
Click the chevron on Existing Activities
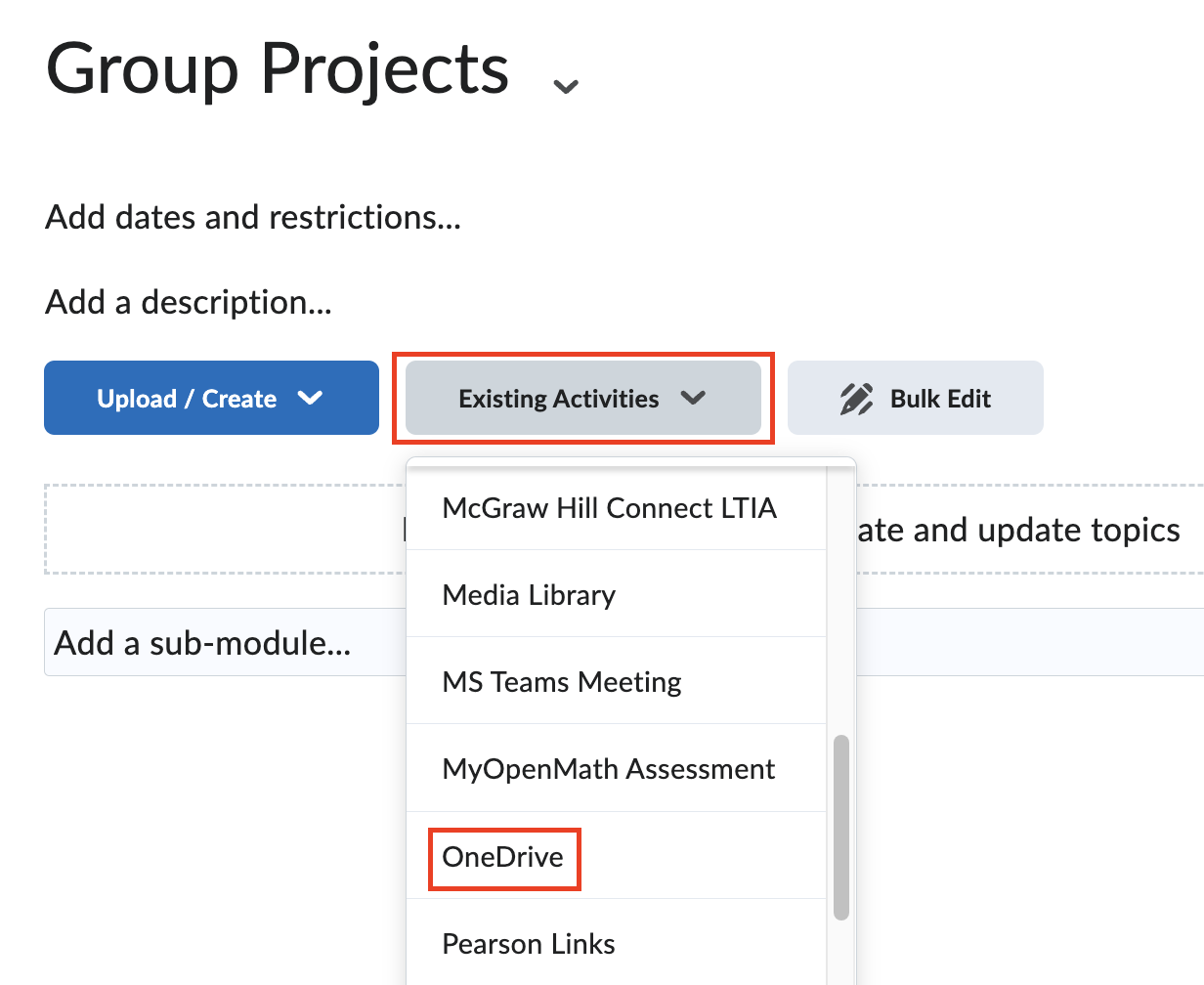coord(694,399)
